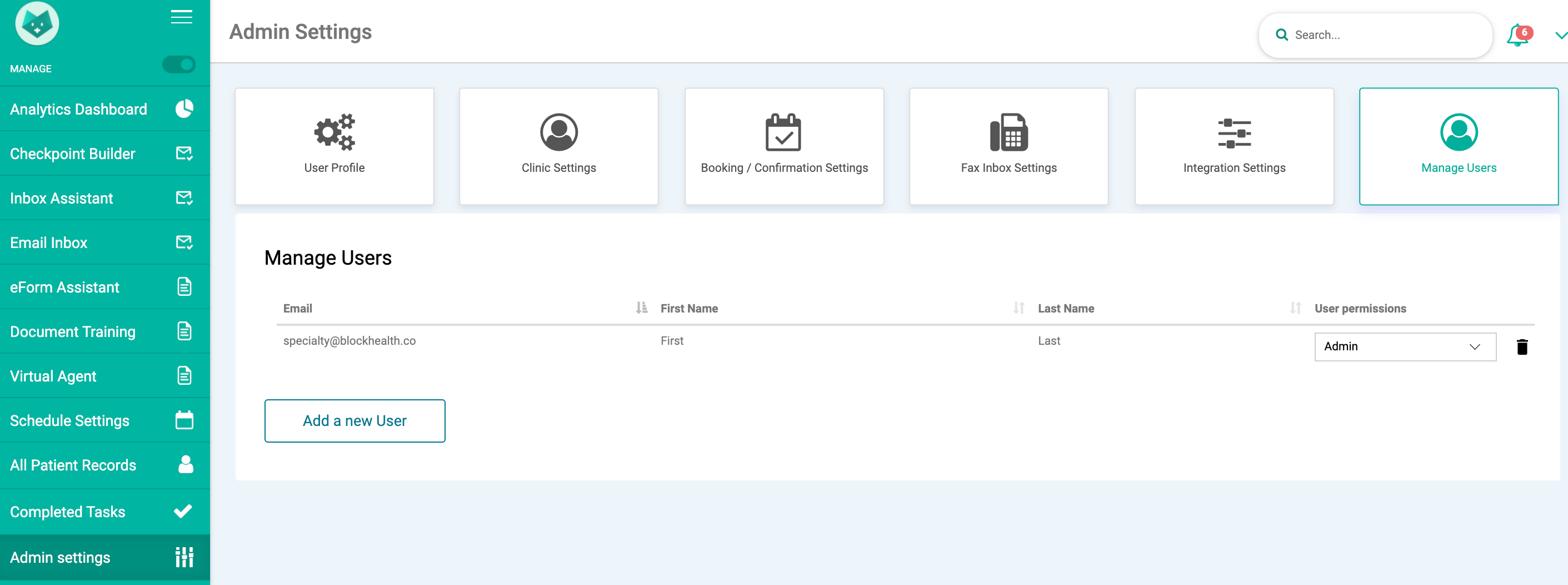
Task: Click the Inbox Assistant envelope icon
Action: (184, 197)
